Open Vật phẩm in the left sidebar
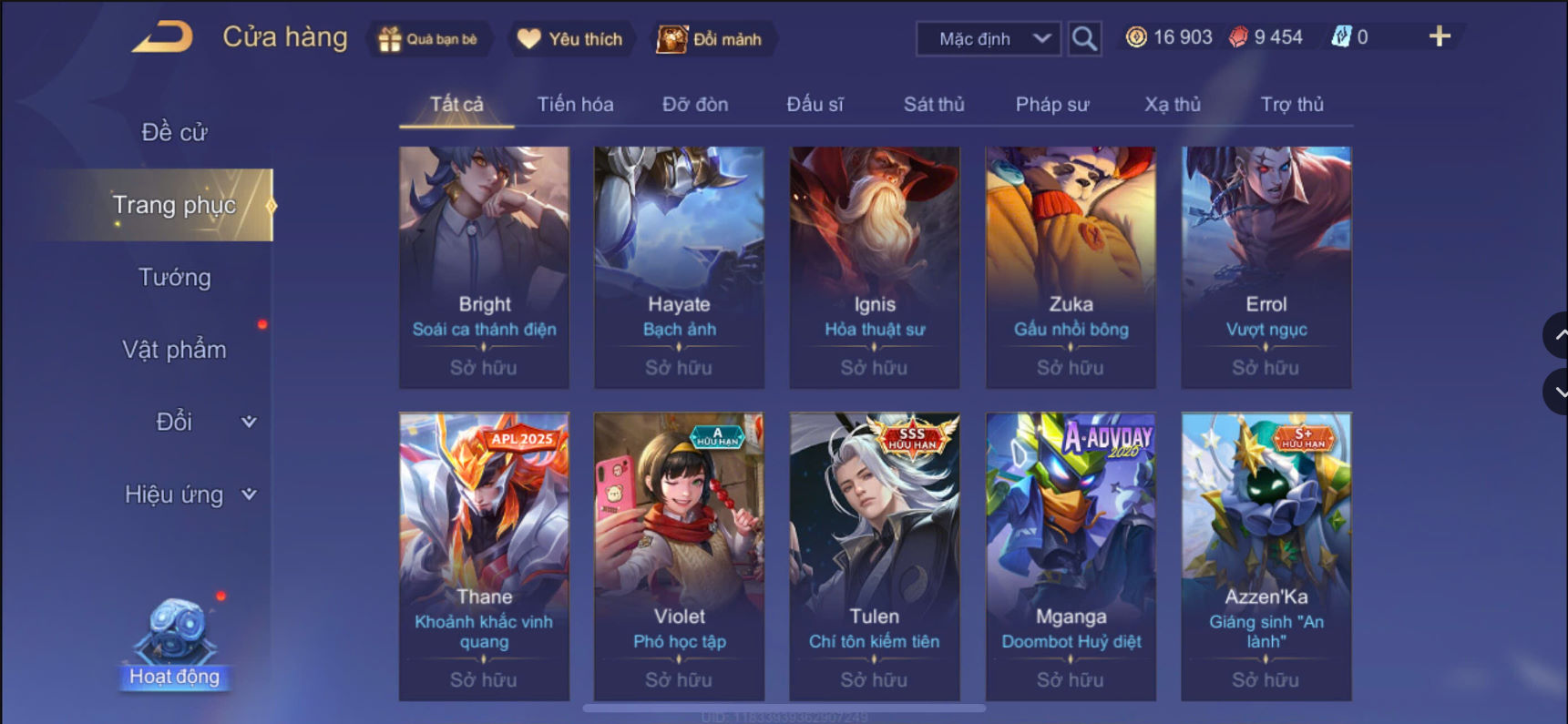 coord(174,350)
